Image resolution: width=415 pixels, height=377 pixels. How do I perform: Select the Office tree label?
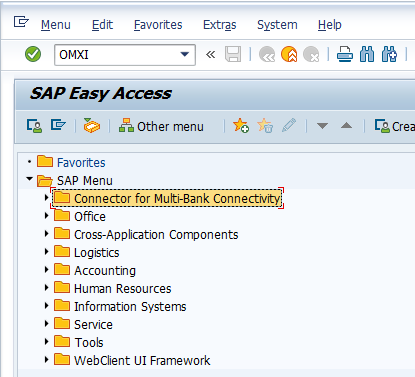tap(90, 217)
